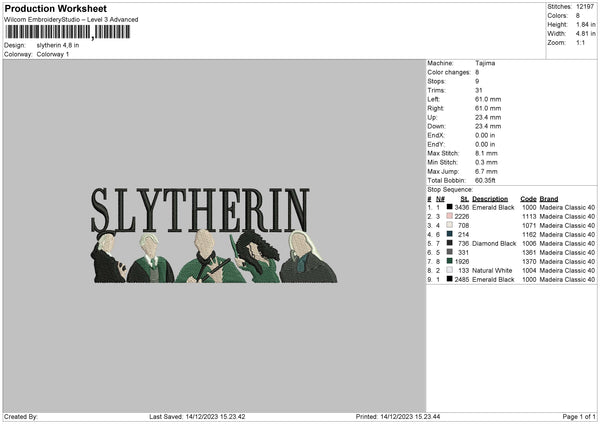The width and height of the screenshot is (600, 424).
Task: Select the pink thread swatch, code 1113
Action: pyautogui.click(x=449, y=216)
